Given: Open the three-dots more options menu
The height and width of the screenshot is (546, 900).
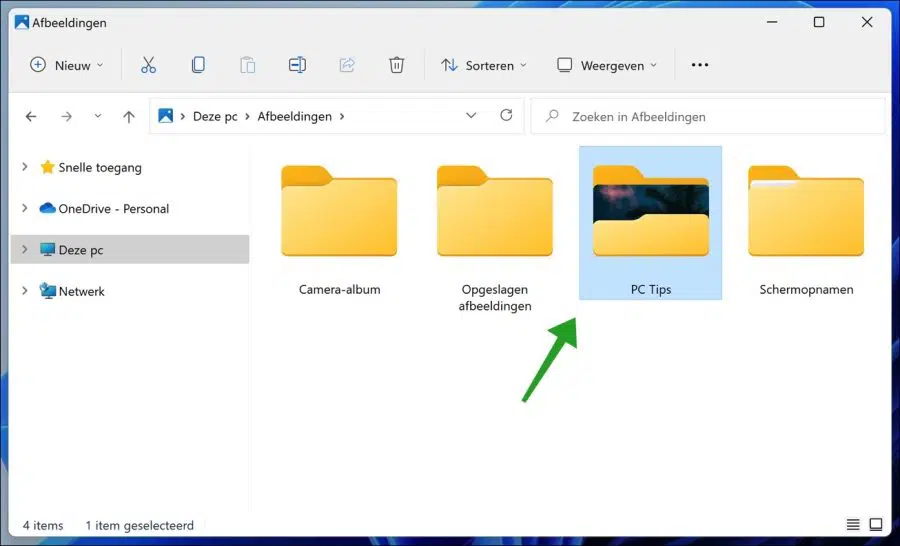Looking at the screenshot, I should point(700,65).
